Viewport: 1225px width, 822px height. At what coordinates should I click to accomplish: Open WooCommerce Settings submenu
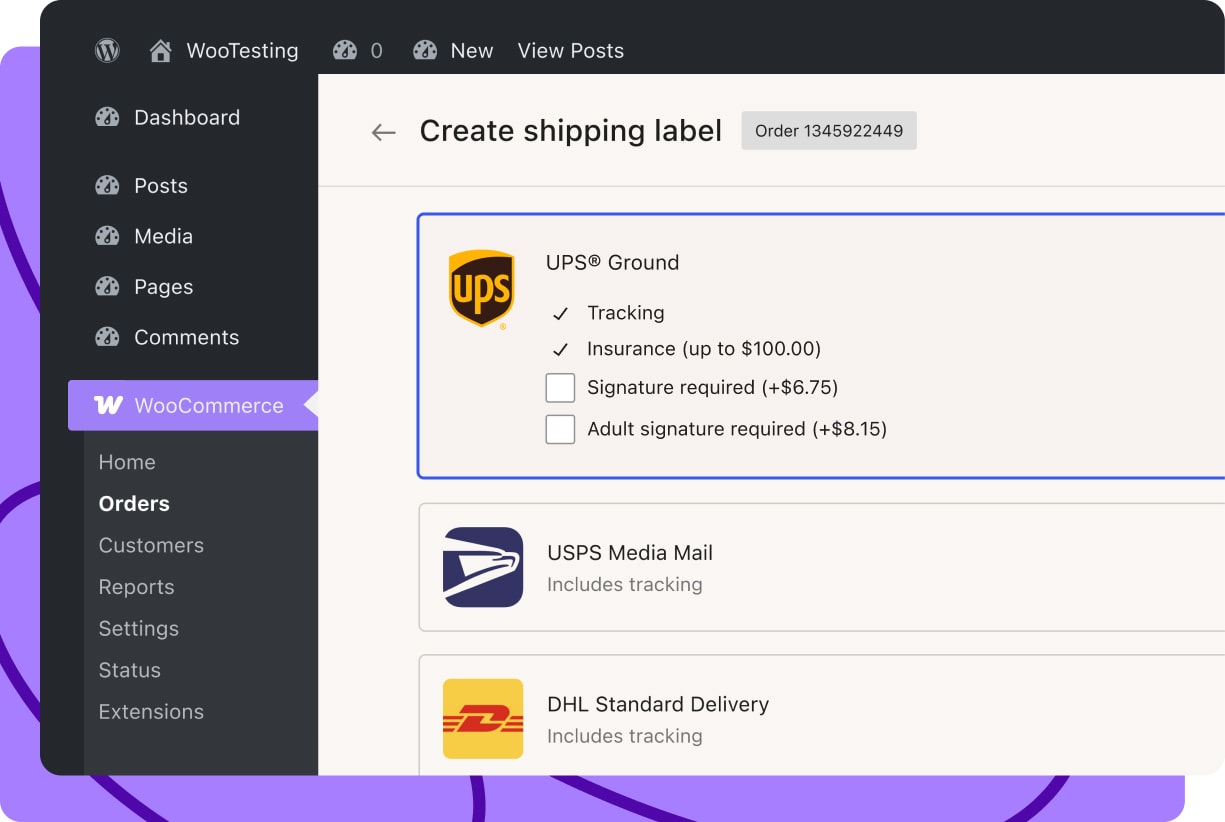[x=138, y=628]
